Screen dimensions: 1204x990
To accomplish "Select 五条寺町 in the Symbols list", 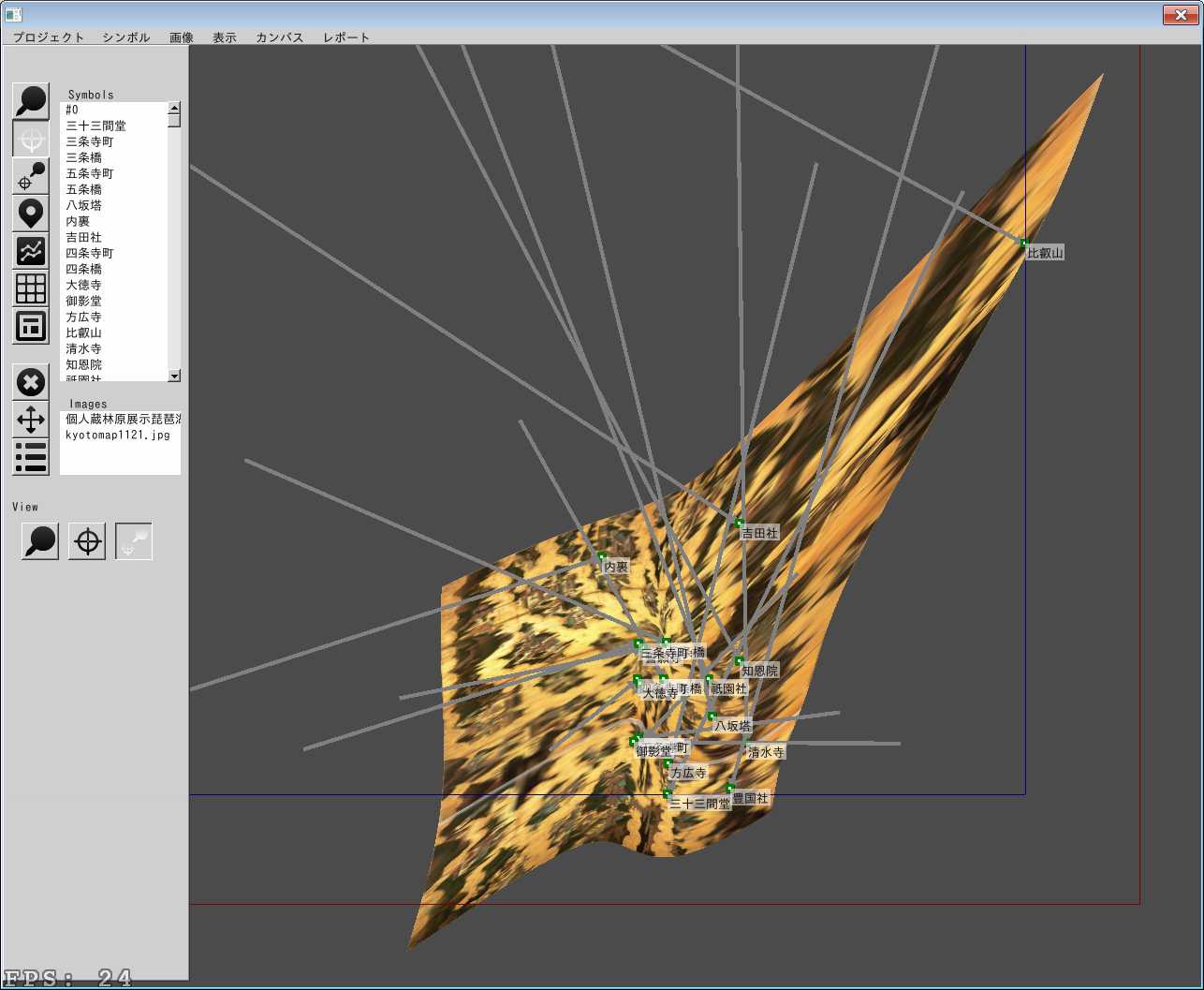I will (x=113, y=173).
